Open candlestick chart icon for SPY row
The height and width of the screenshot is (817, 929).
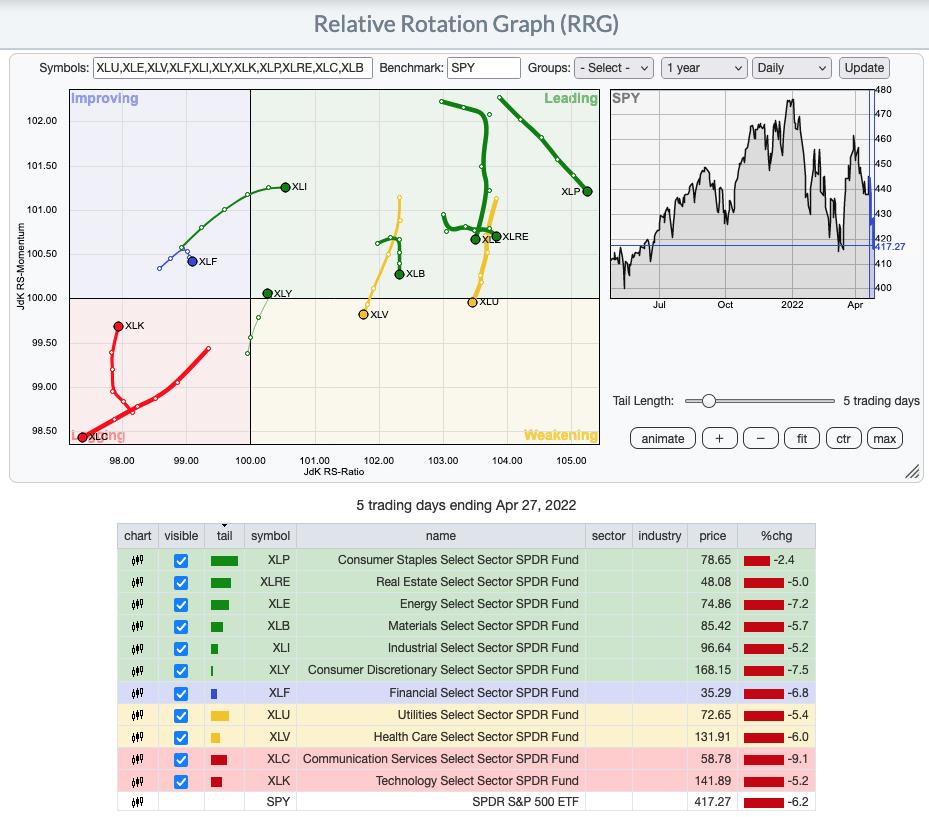[137, 802]
